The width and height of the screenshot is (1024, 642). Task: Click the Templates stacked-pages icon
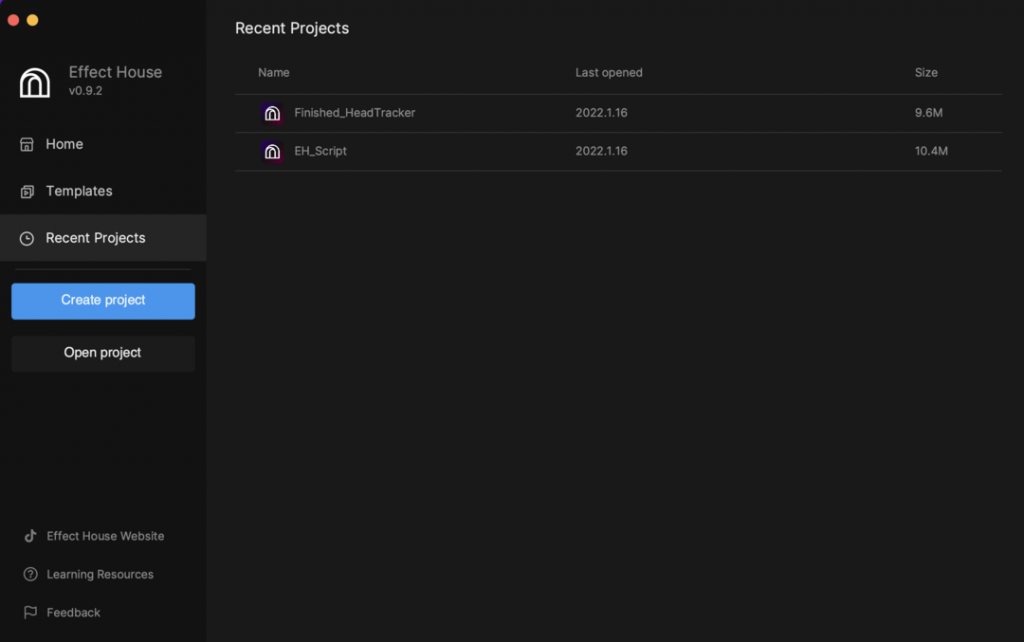coord(27,191)
